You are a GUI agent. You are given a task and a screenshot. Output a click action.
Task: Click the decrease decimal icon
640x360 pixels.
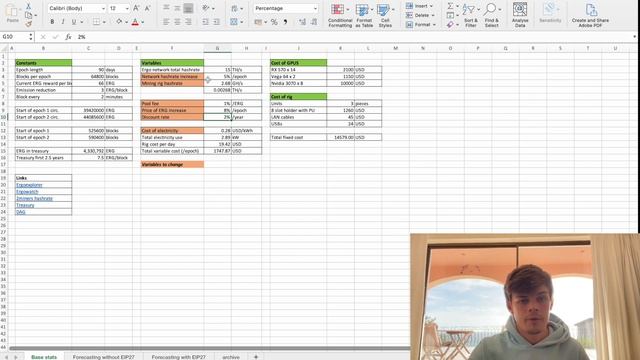tap(314, 22)
